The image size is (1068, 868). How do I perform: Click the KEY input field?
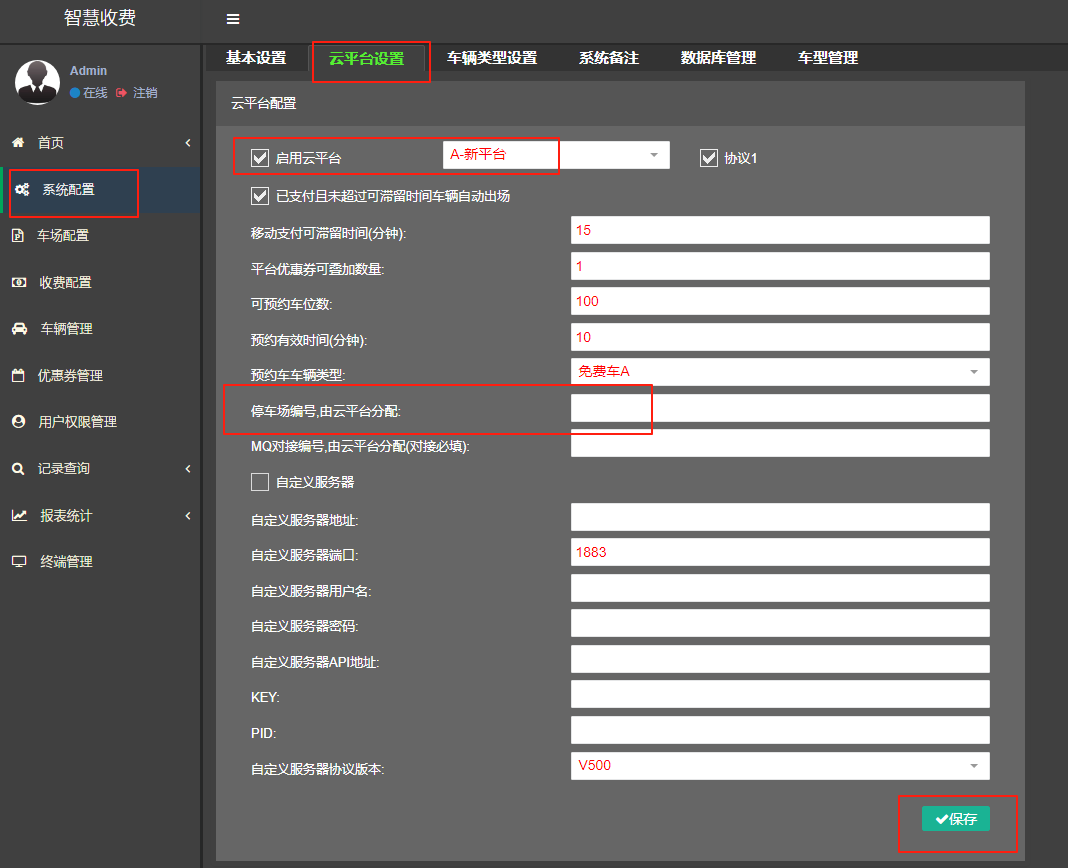point(780,694)
